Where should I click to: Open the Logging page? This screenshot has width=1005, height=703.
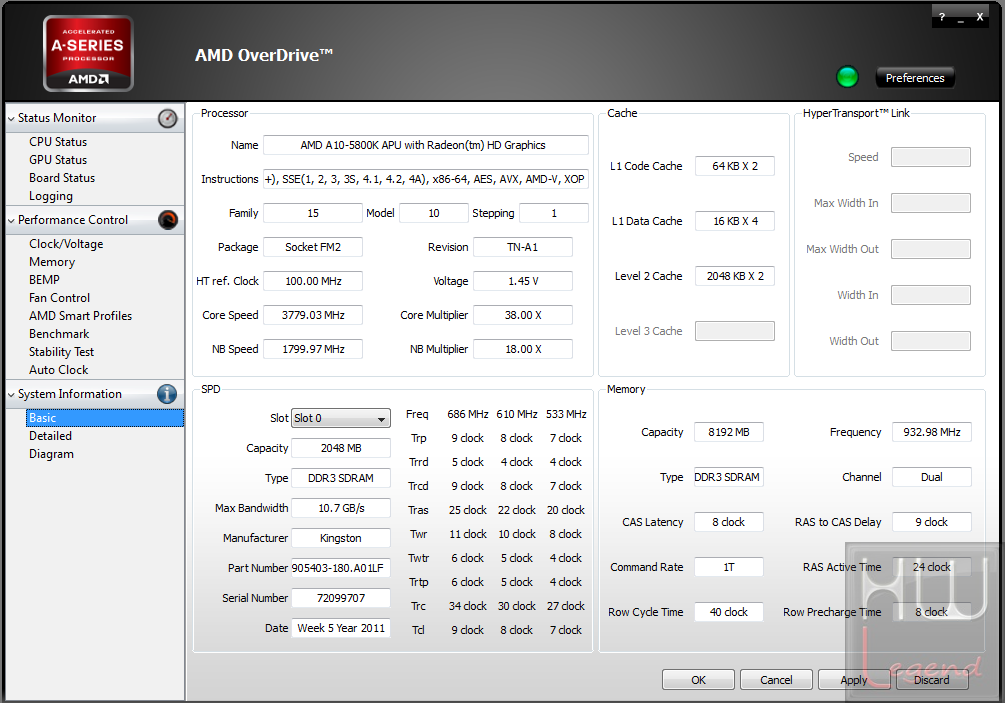(51, 196)
